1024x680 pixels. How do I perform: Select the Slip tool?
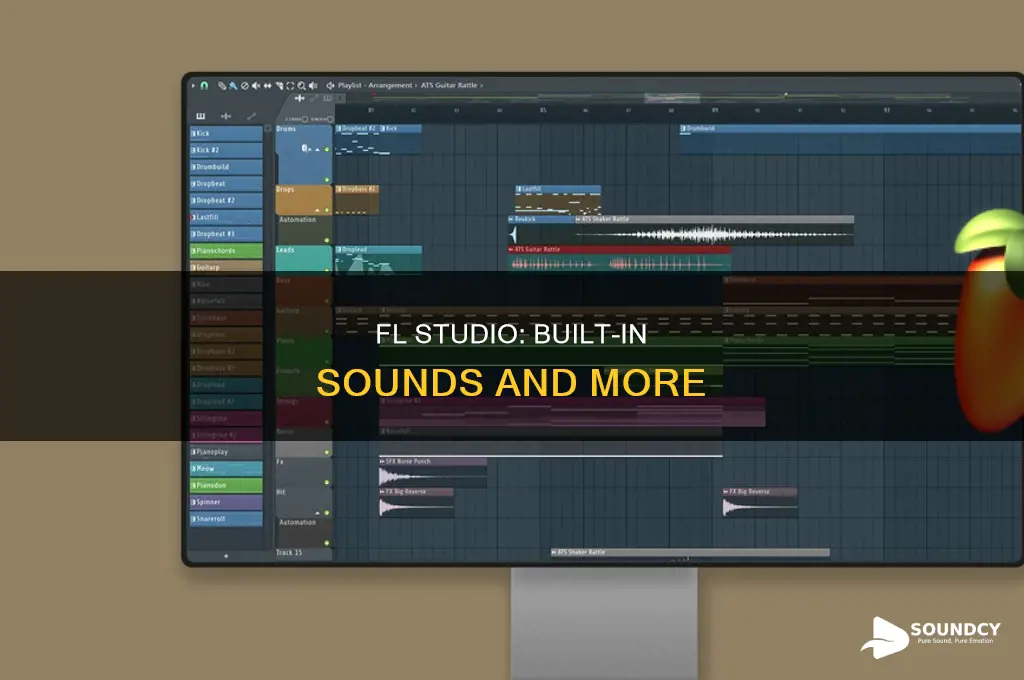click(268, 86)
